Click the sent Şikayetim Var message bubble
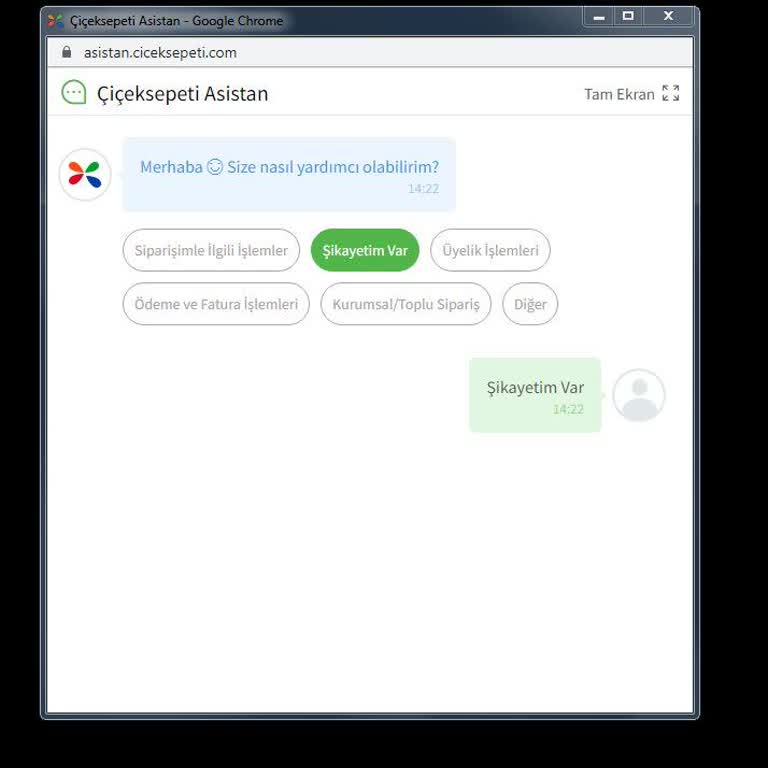Image resolution: width=768 pixels, height=768 pixels. click(535, 395)
